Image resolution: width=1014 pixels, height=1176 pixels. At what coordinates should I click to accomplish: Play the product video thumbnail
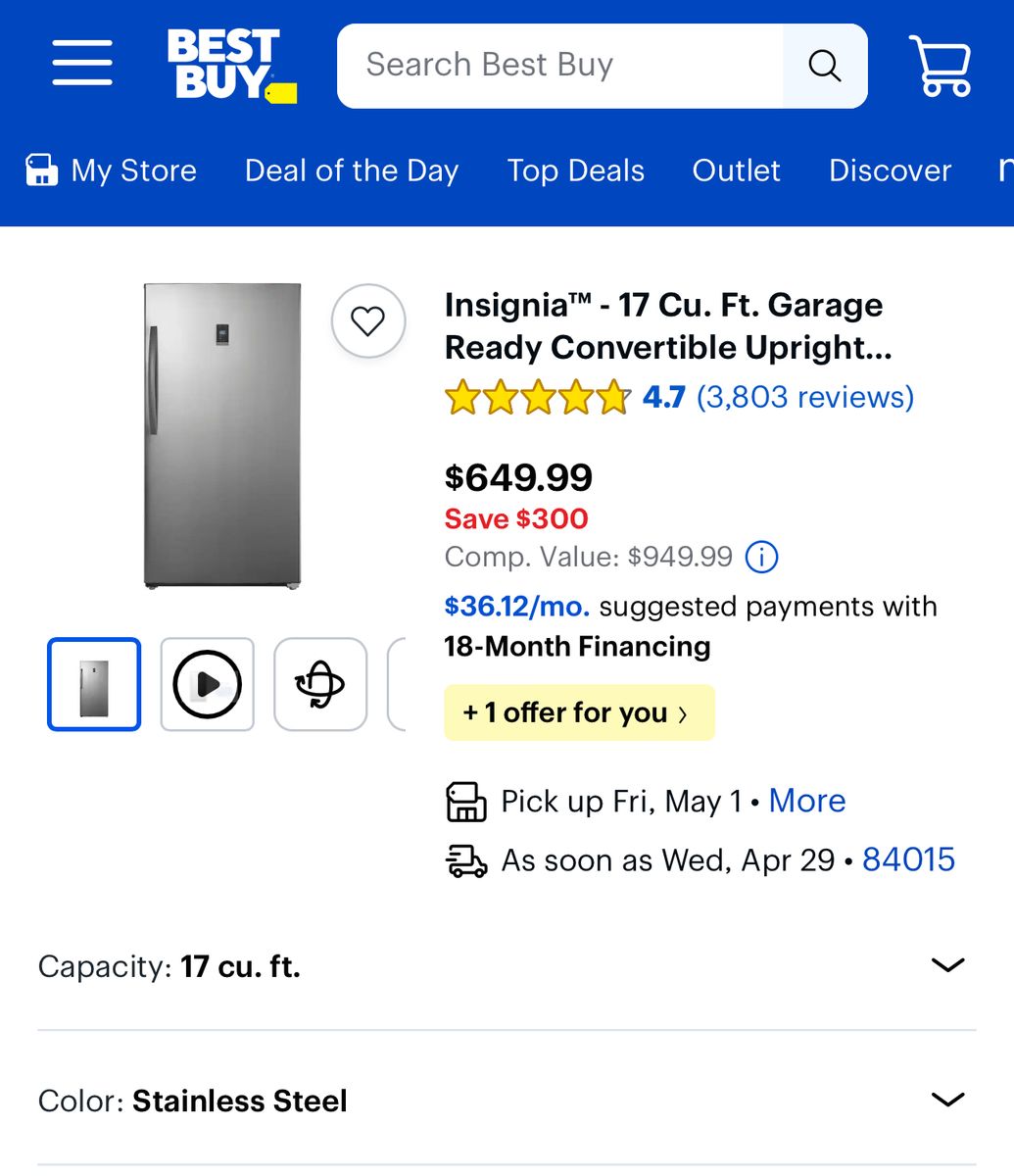point(207,684)
